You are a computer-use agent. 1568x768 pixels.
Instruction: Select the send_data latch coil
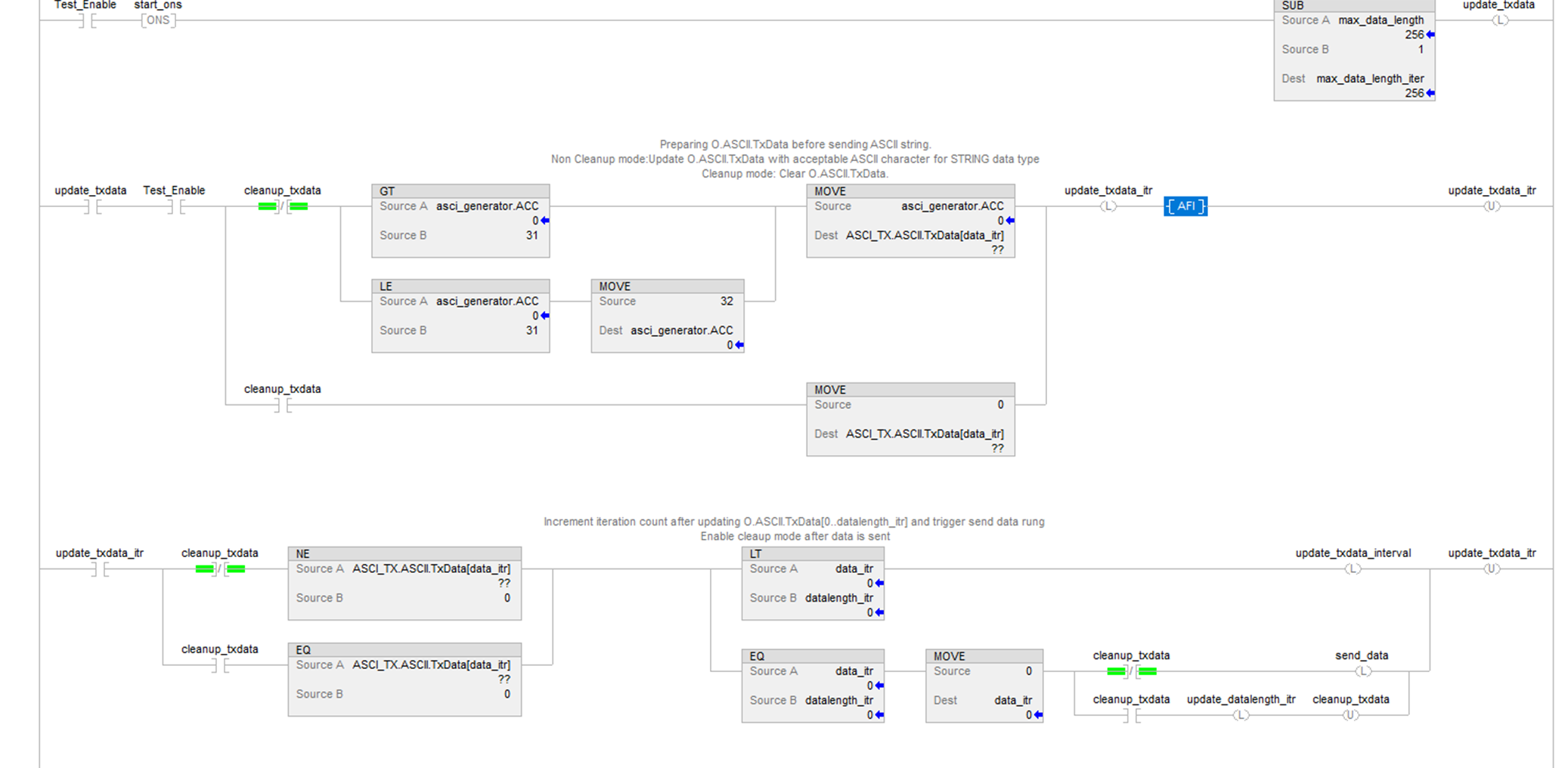(x=1362, y=671)
